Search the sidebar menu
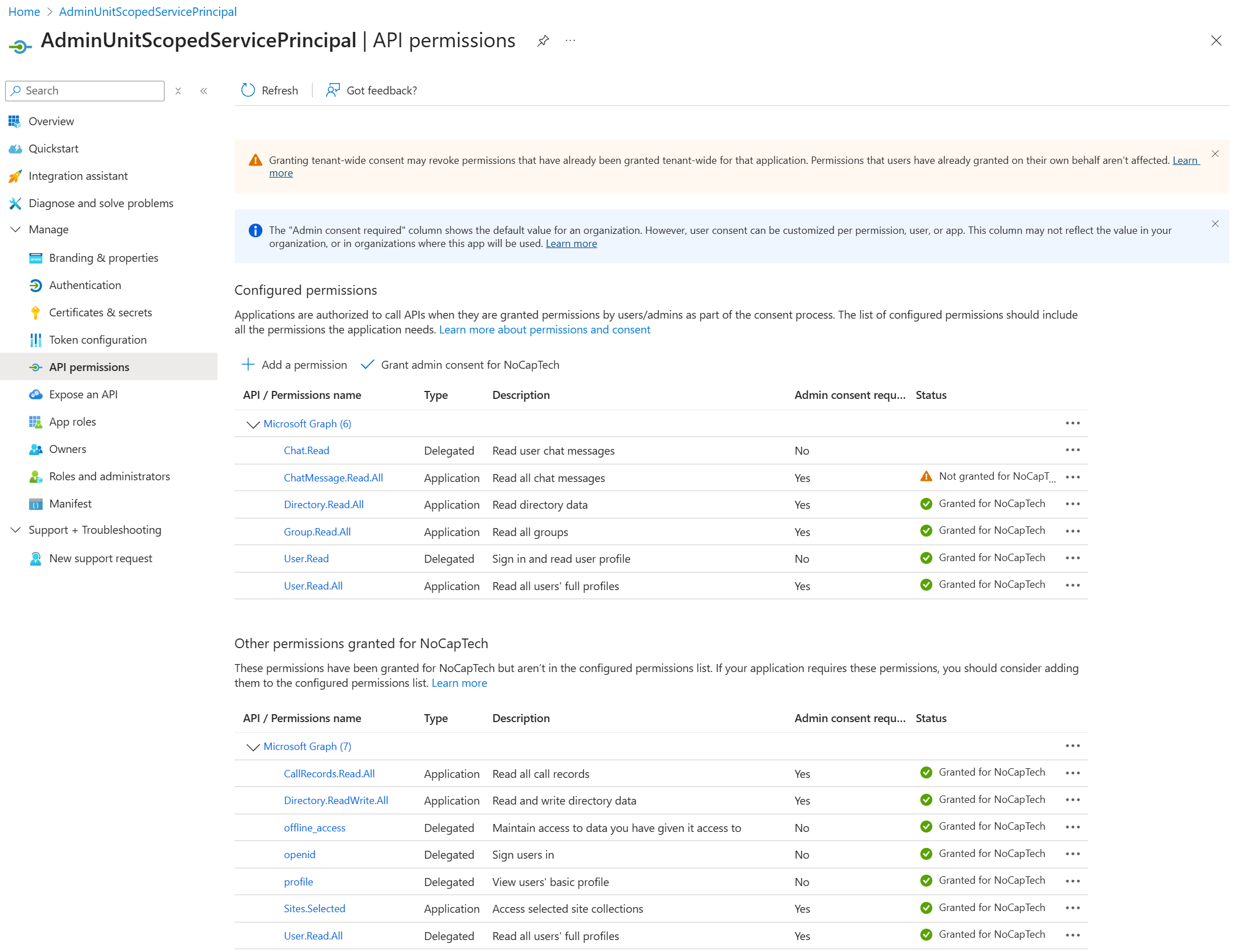1234x952 pixels. (x=85, y=91)
